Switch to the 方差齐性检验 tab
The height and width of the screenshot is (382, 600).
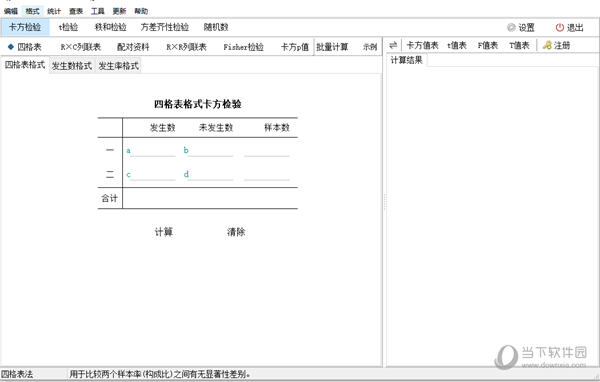pyautogui.click(x=165, y=27)
